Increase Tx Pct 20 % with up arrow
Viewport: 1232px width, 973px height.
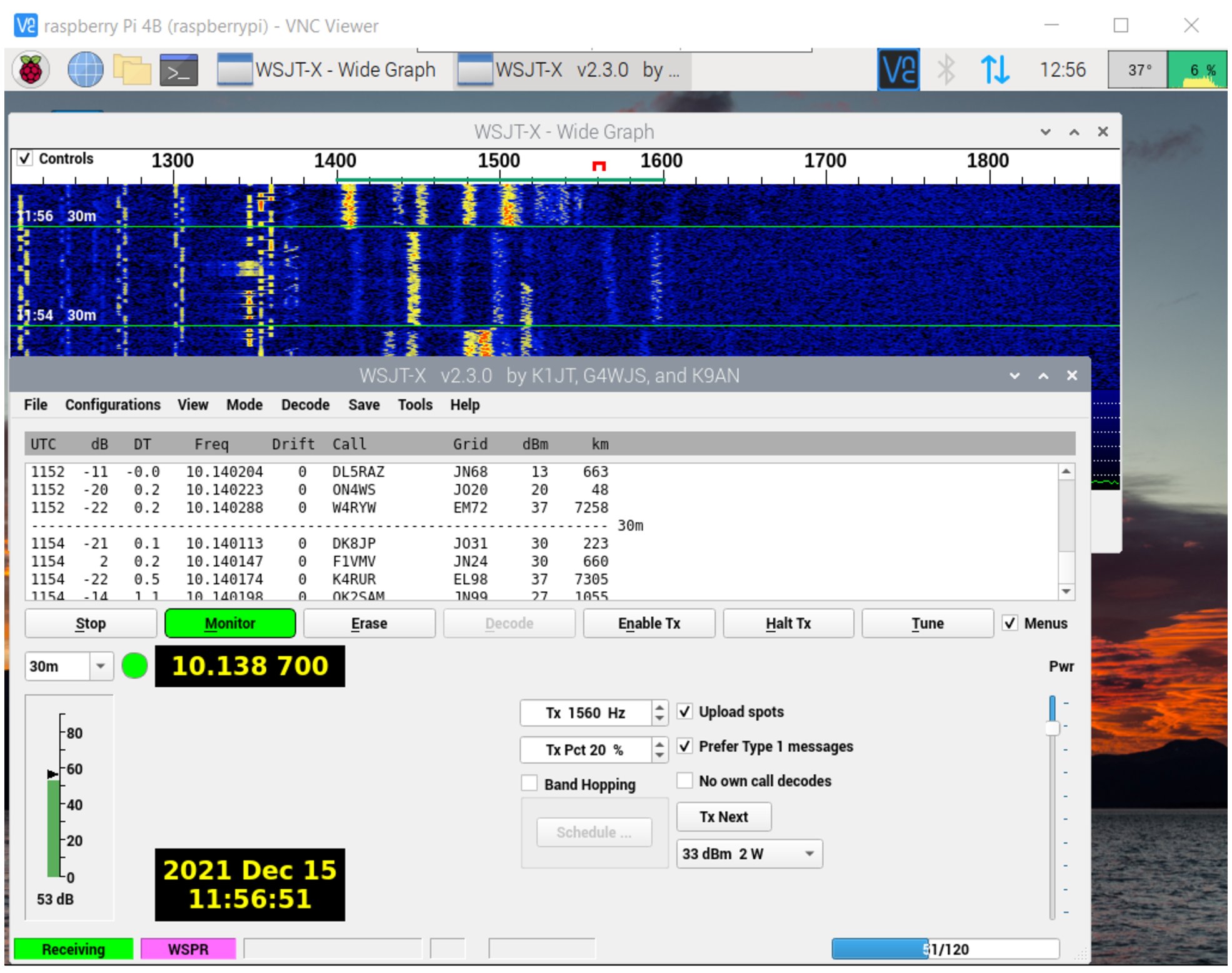[x=659, y=744]
